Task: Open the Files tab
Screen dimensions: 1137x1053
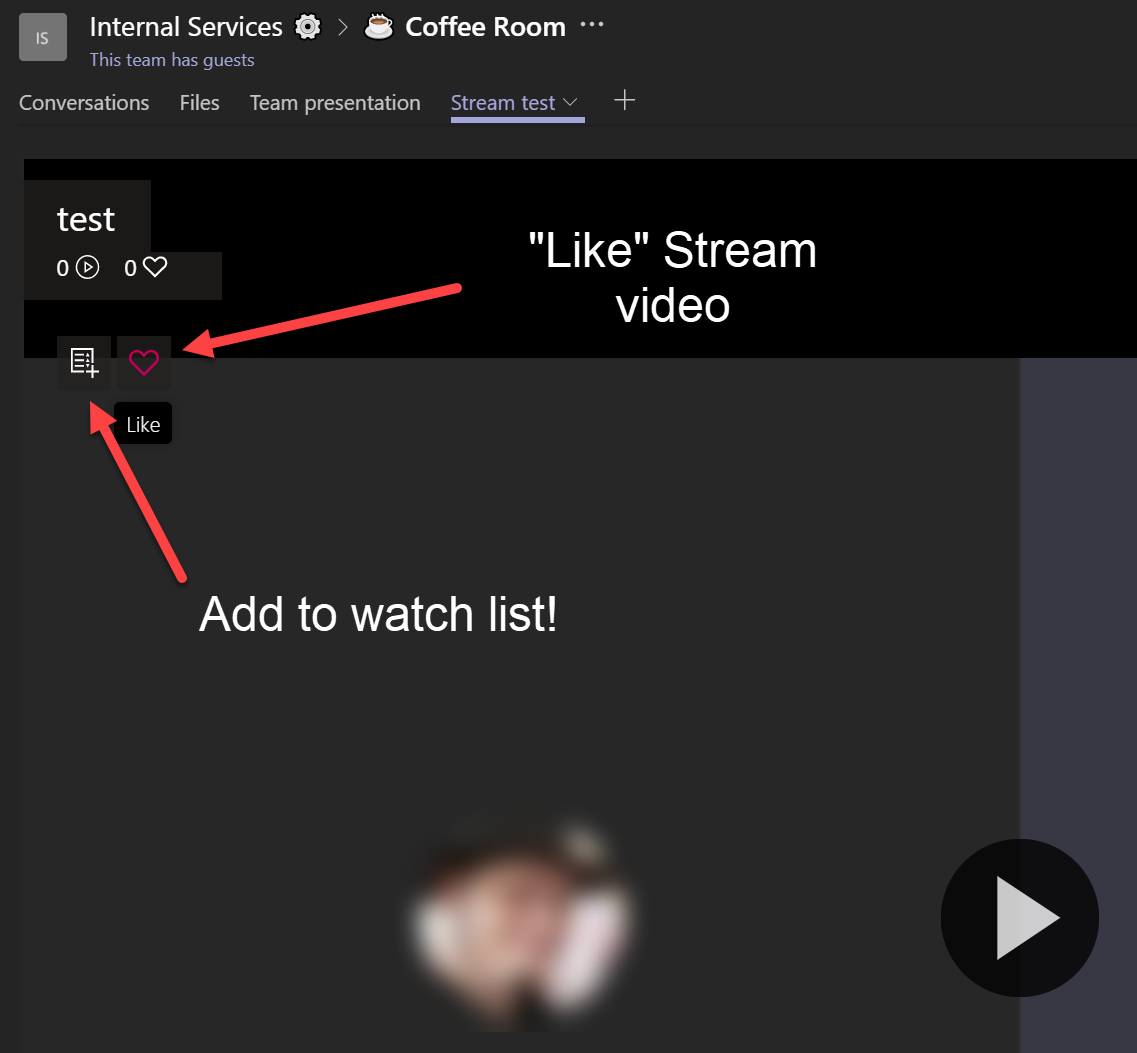Action: pyautogui.click(x=199, y=103)
